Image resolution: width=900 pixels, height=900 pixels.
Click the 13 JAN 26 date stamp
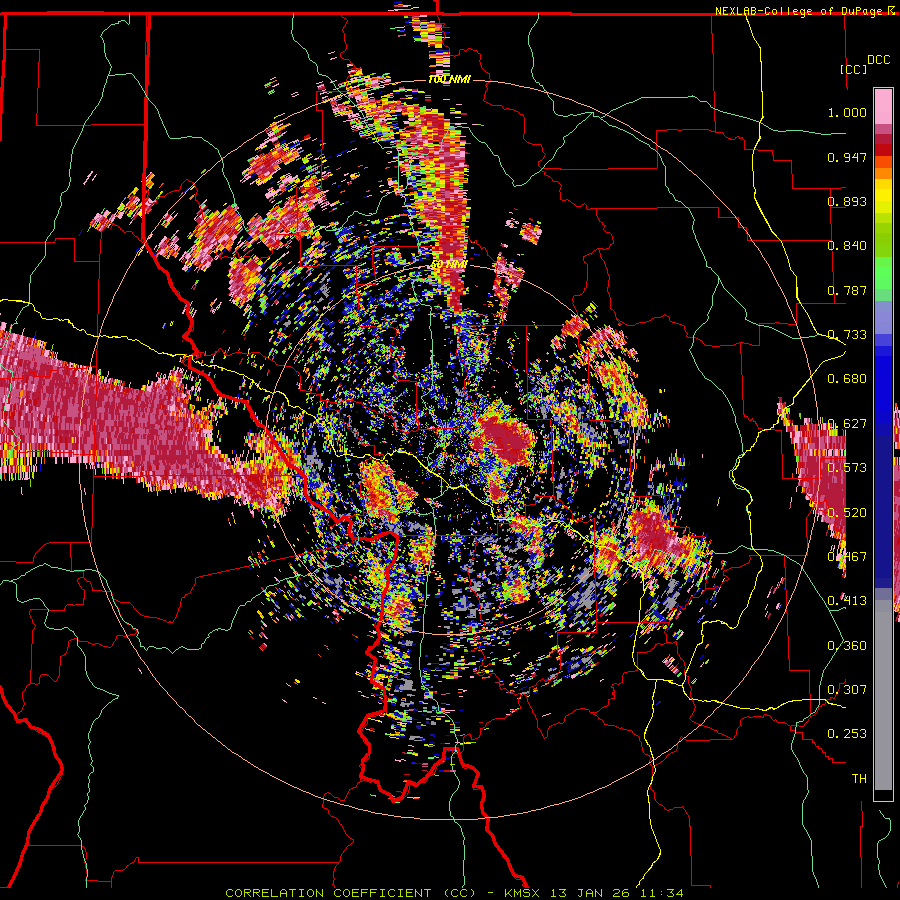[x=589, y=893]
